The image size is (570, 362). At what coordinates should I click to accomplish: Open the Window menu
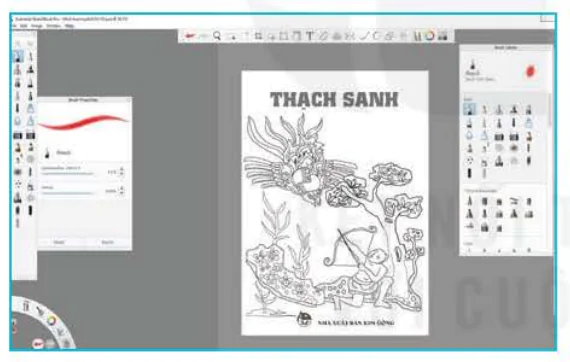coord(53,26)
